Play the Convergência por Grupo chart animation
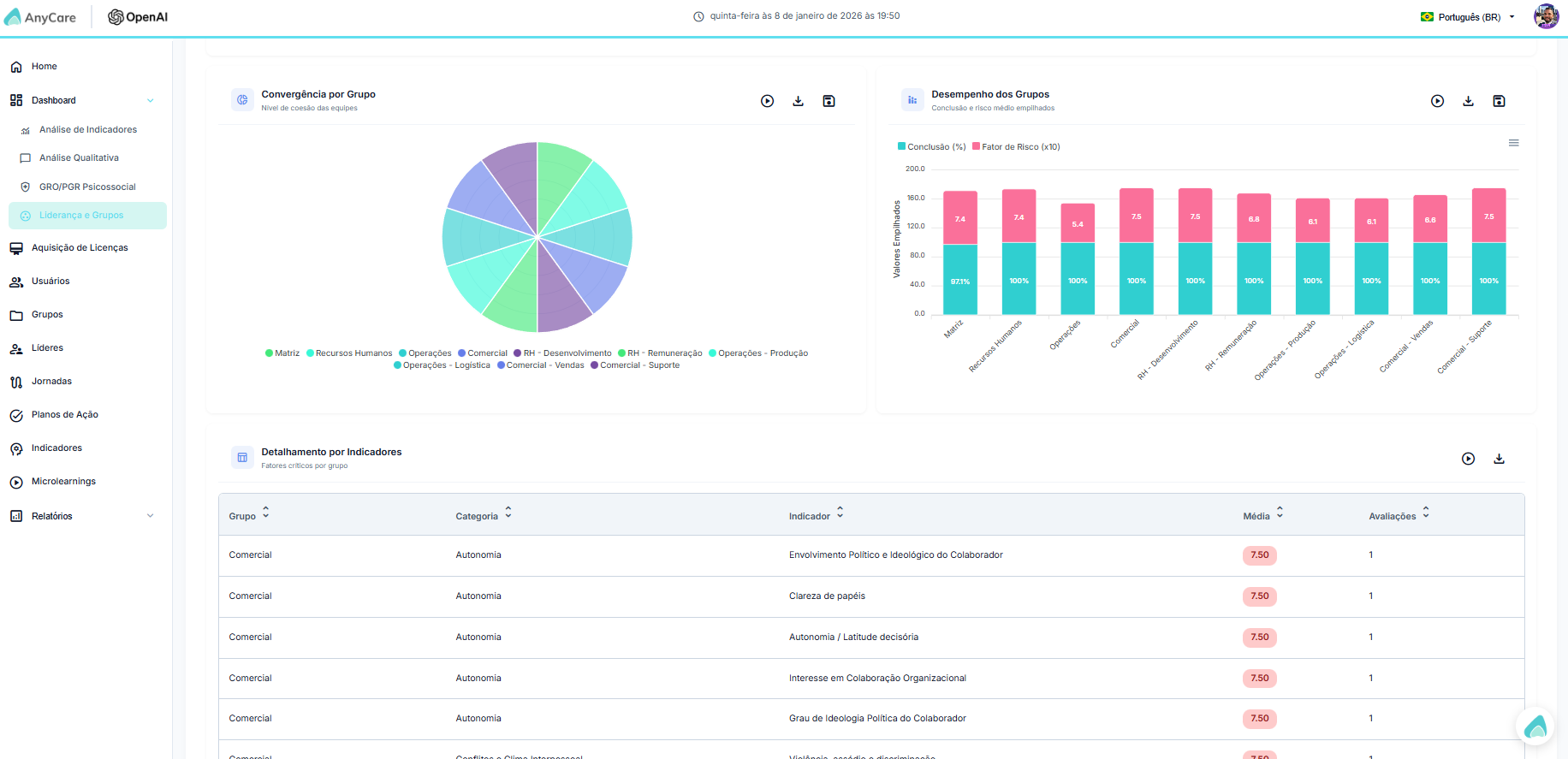Viewport: 1568px width, 759px height. click(x=767, y=101)
